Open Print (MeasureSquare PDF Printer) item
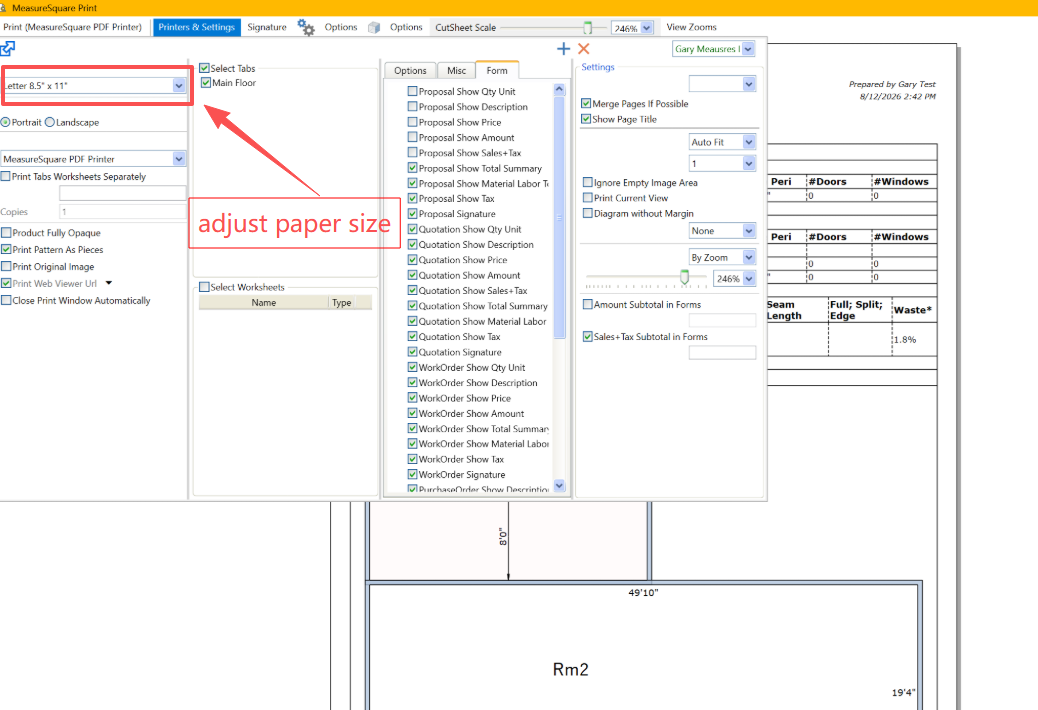Screen dimensions: 1038x710 (x=73, y=27)
